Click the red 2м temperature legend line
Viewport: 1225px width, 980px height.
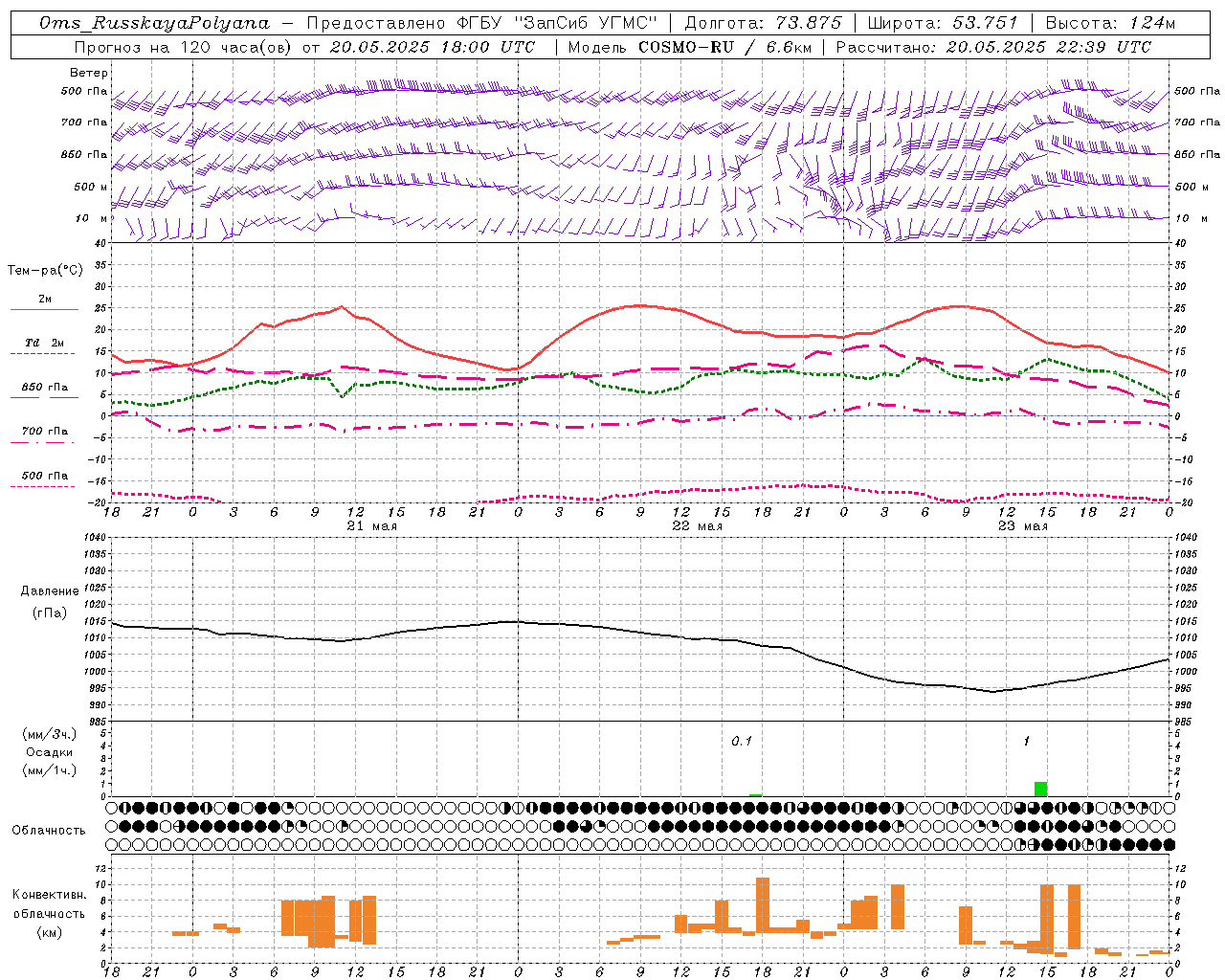coord(44,309)
